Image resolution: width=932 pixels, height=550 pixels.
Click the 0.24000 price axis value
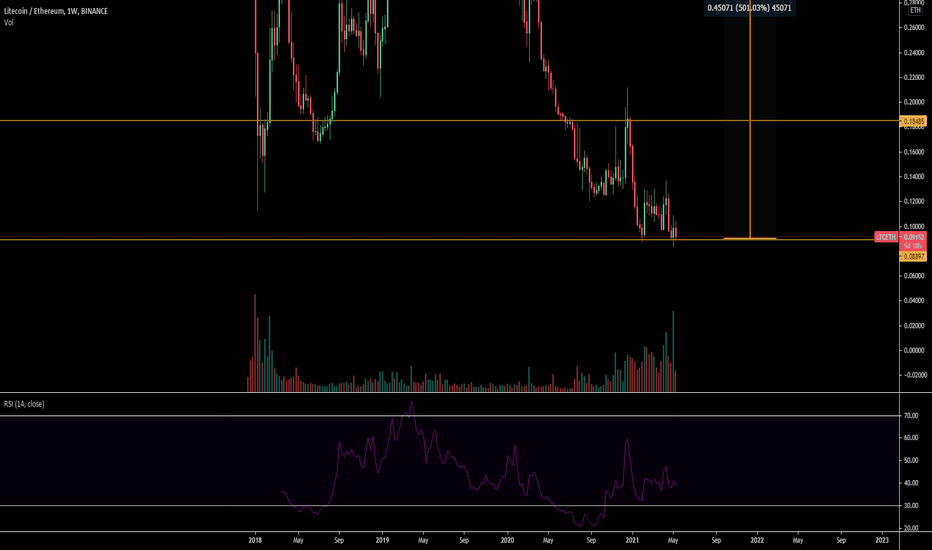pos(914,52)
